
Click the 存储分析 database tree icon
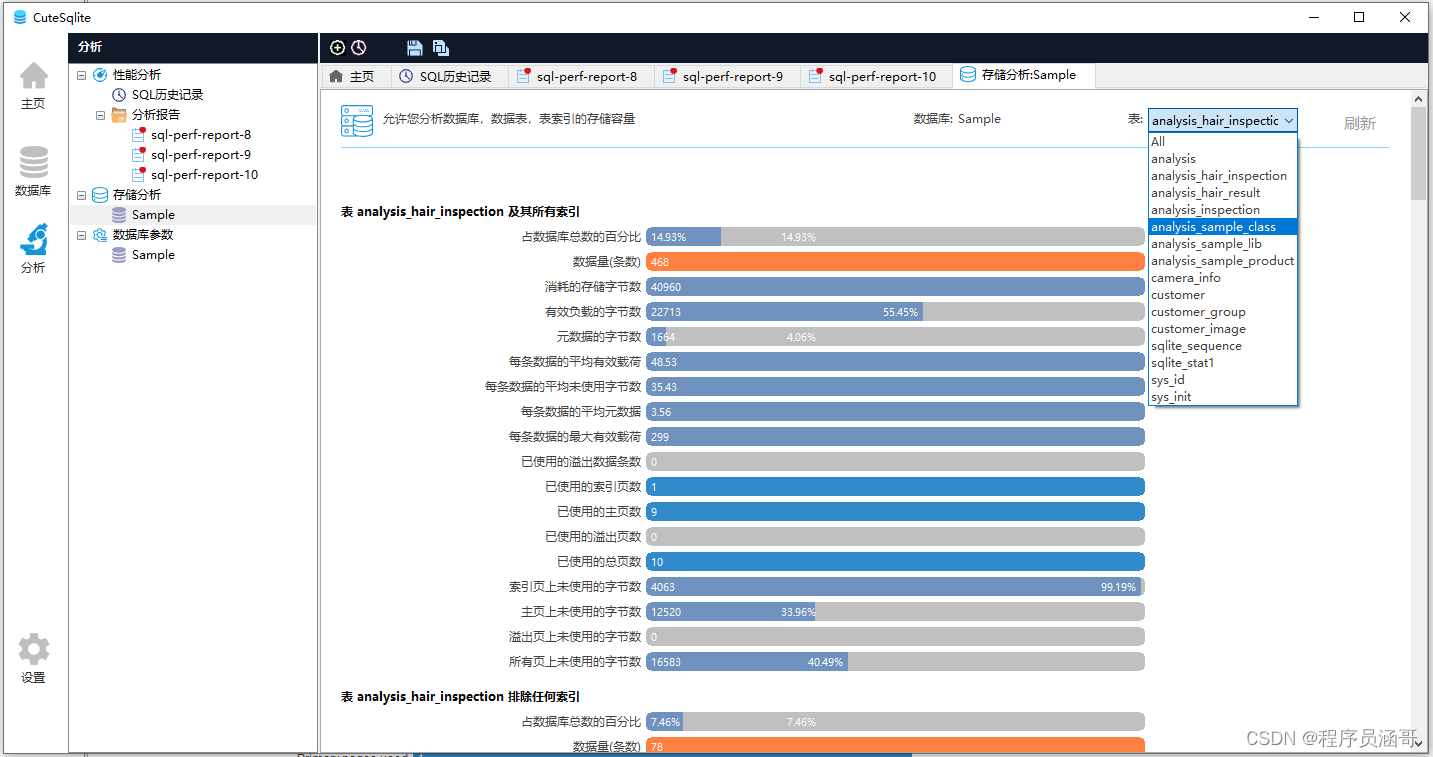[100, 195]
